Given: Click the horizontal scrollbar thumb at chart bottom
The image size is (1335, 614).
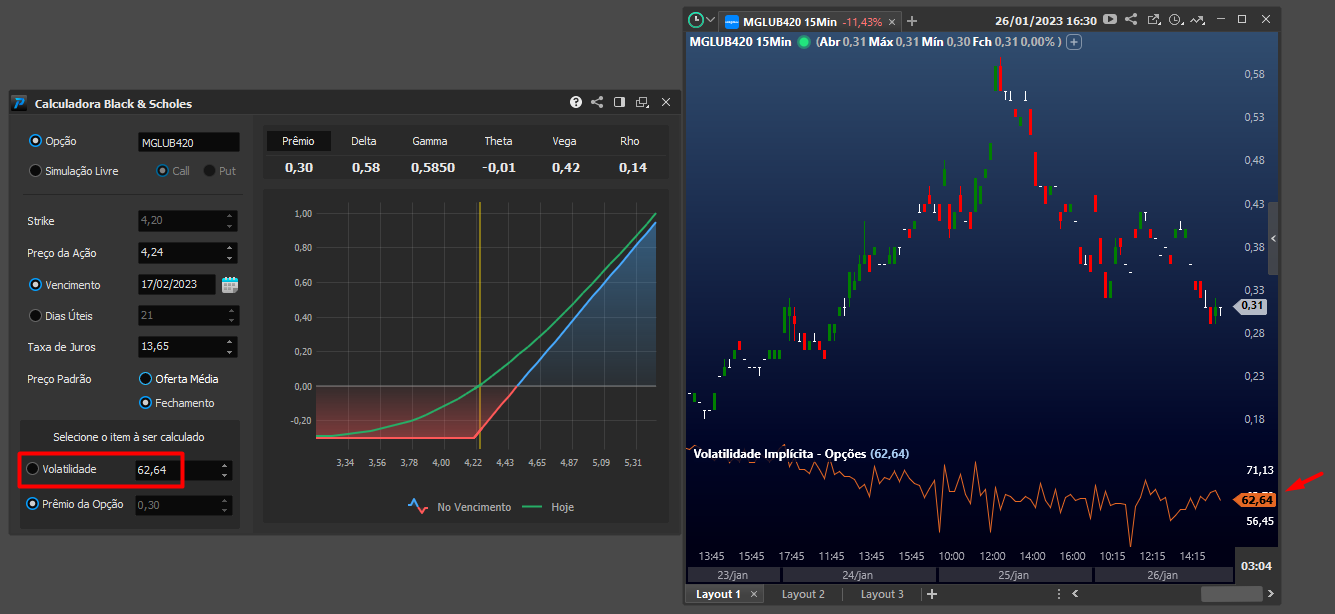Looking at the screenshot, I should point(1231,594).
